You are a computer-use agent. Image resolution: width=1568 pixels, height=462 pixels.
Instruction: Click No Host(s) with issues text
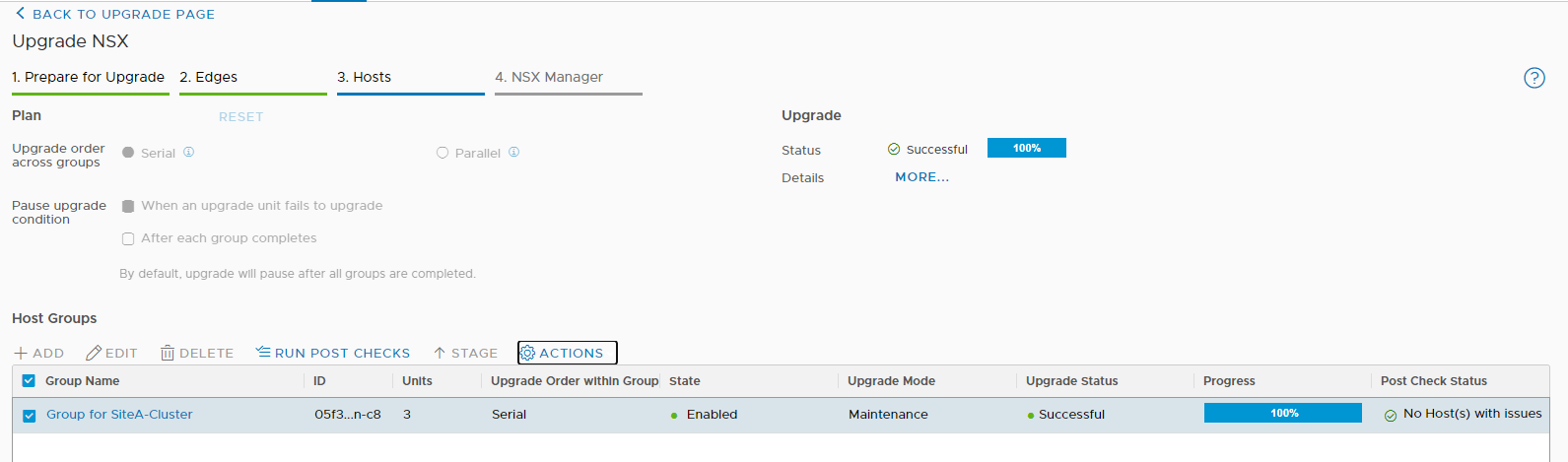pyautogui.click(x=1472, y=414)
